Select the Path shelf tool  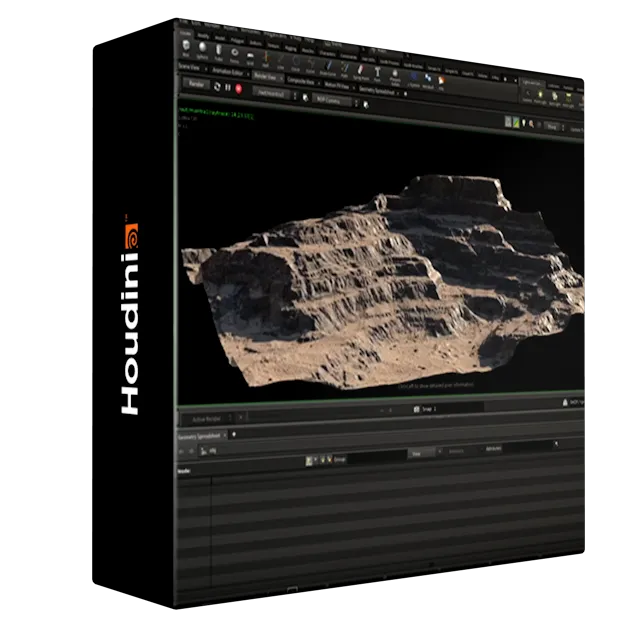tap(345, 70)
